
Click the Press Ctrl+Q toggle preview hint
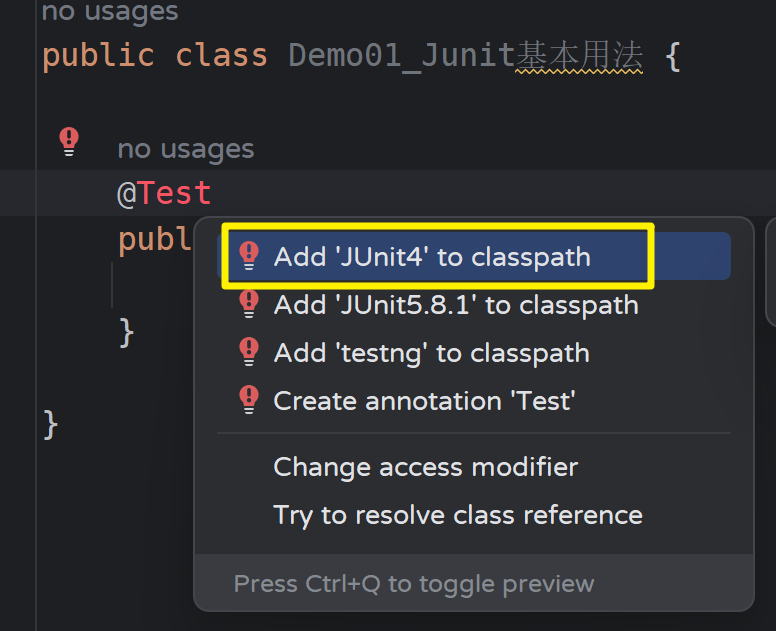(414, 584)
